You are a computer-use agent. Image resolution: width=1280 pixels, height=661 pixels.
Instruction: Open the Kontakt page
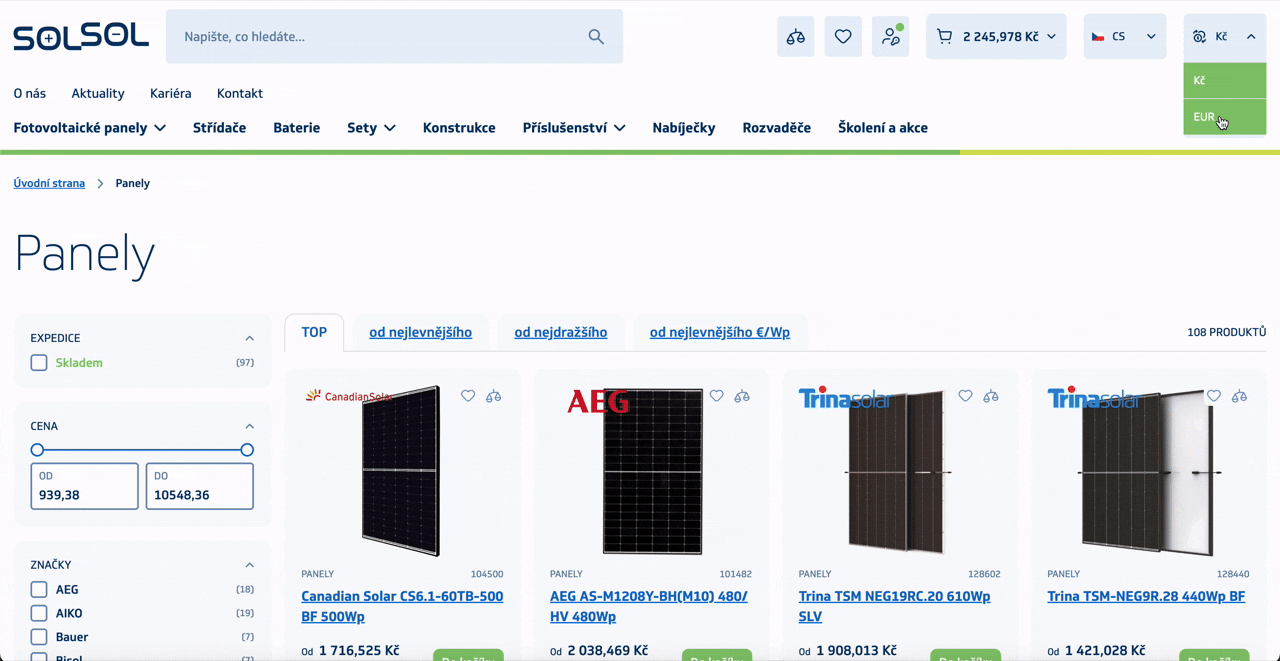click(x=240, y=94)
